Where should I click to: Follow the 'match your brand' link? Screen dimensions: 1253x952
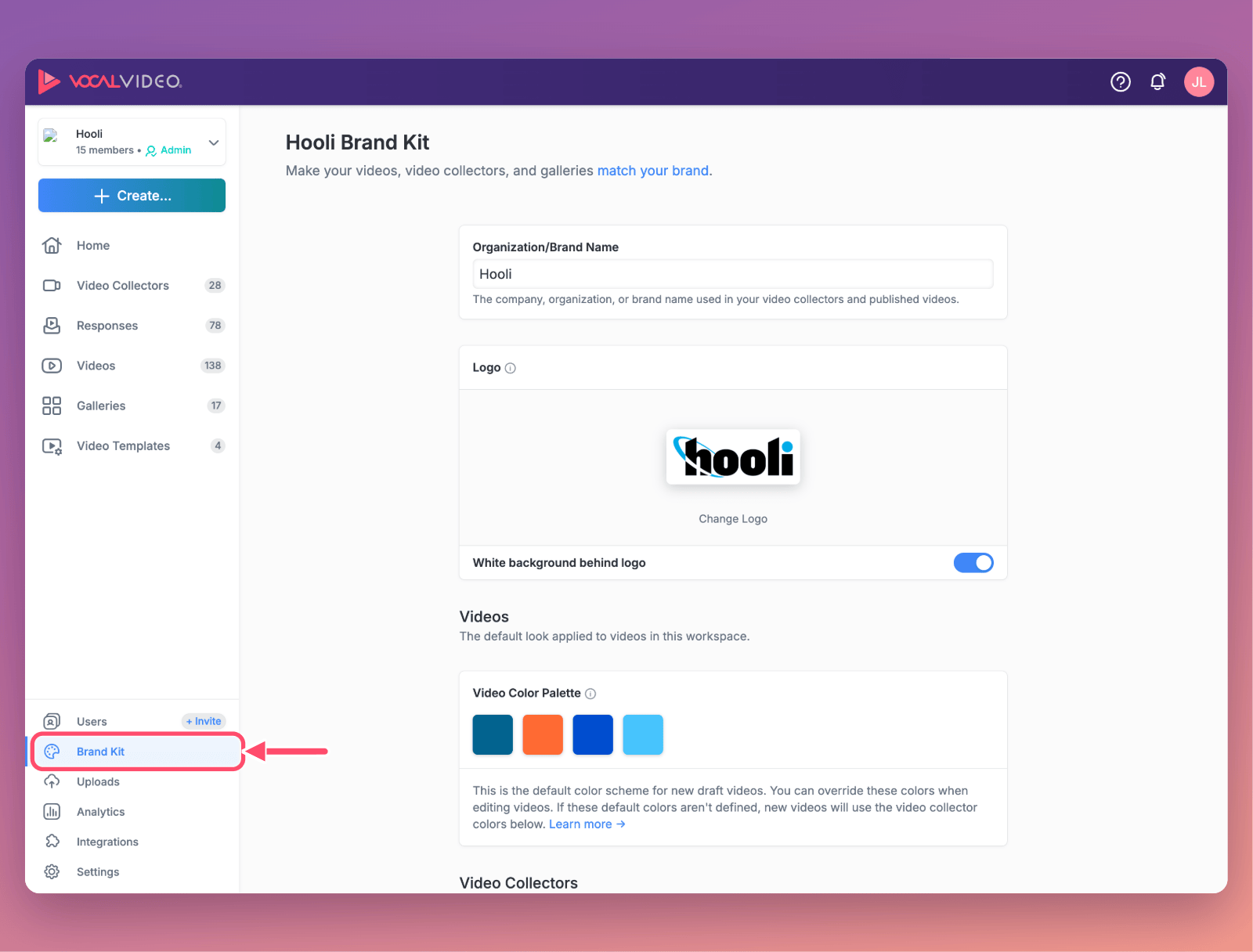653,171
